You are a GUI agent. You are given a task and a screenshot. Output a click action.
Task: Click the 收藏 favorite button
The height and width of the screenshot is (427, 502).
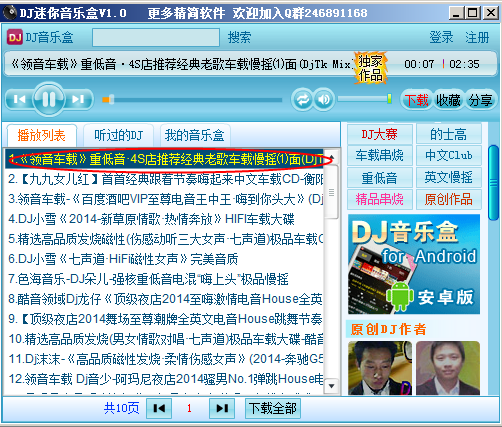(x=448, y=100)
